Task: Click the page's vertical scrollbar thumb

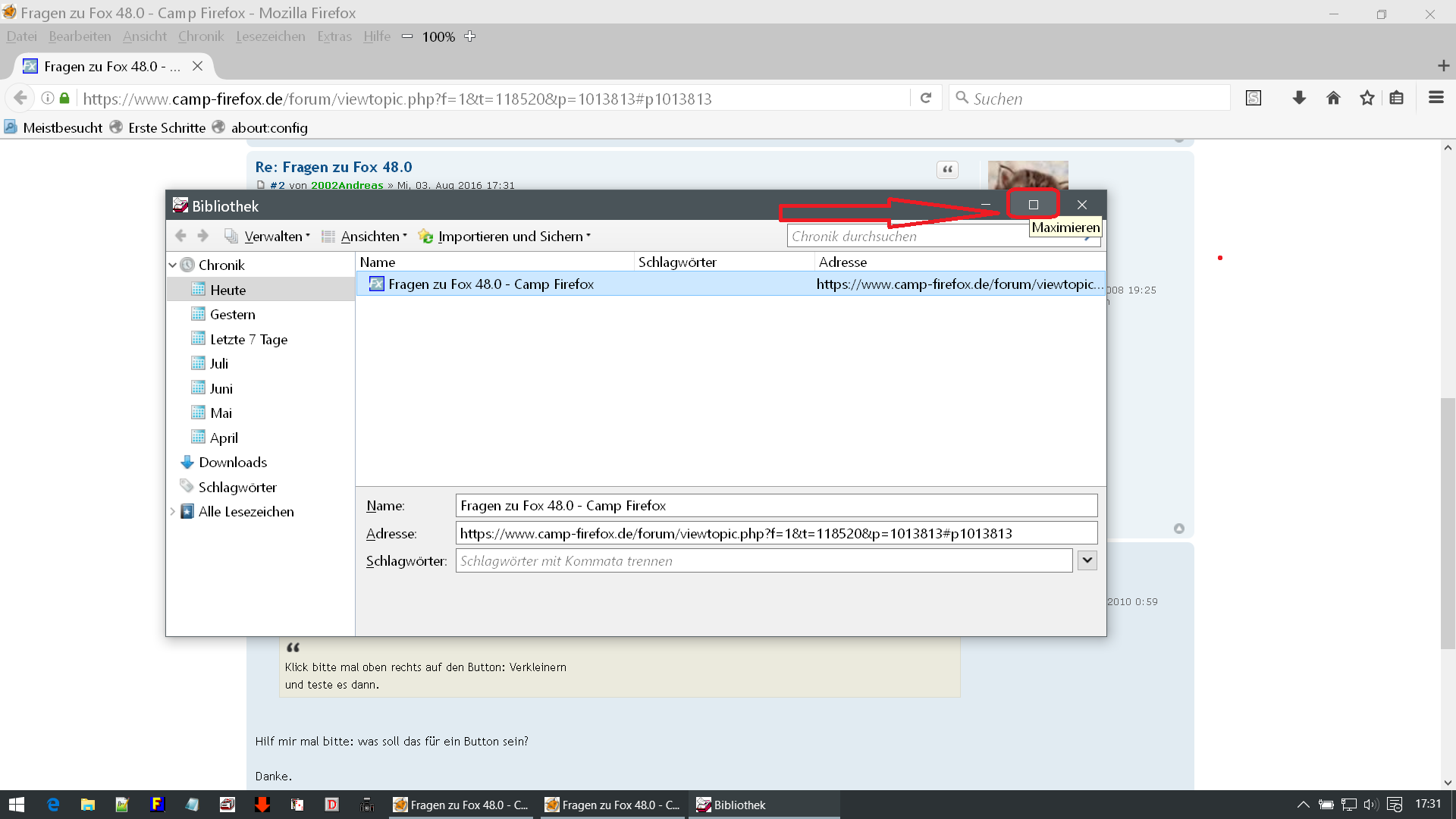Action: click(x=1448, y=523)
